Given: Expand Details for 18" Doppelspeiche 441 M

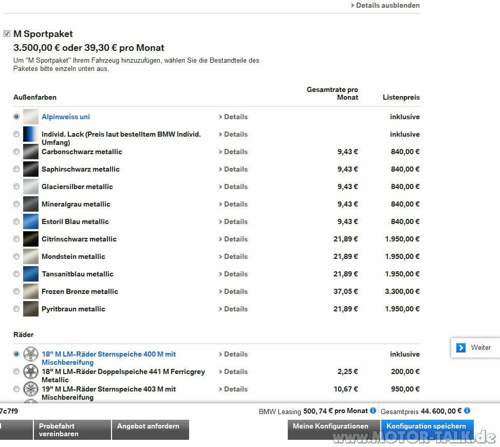Looking at the screenshot, I should click(x=233, y=372).
